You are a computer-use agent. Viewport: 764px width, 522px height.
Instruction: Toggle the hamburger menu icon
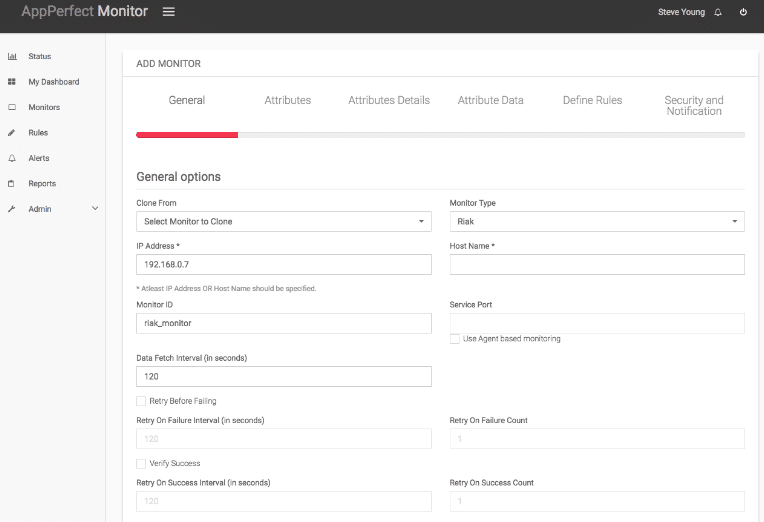169,12
